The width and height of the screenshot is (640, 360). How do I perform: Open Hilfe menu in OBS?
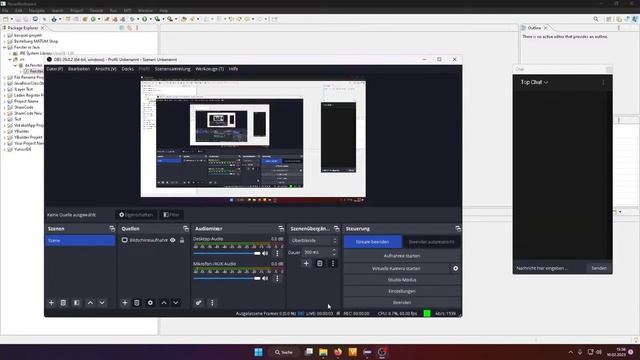233,69
